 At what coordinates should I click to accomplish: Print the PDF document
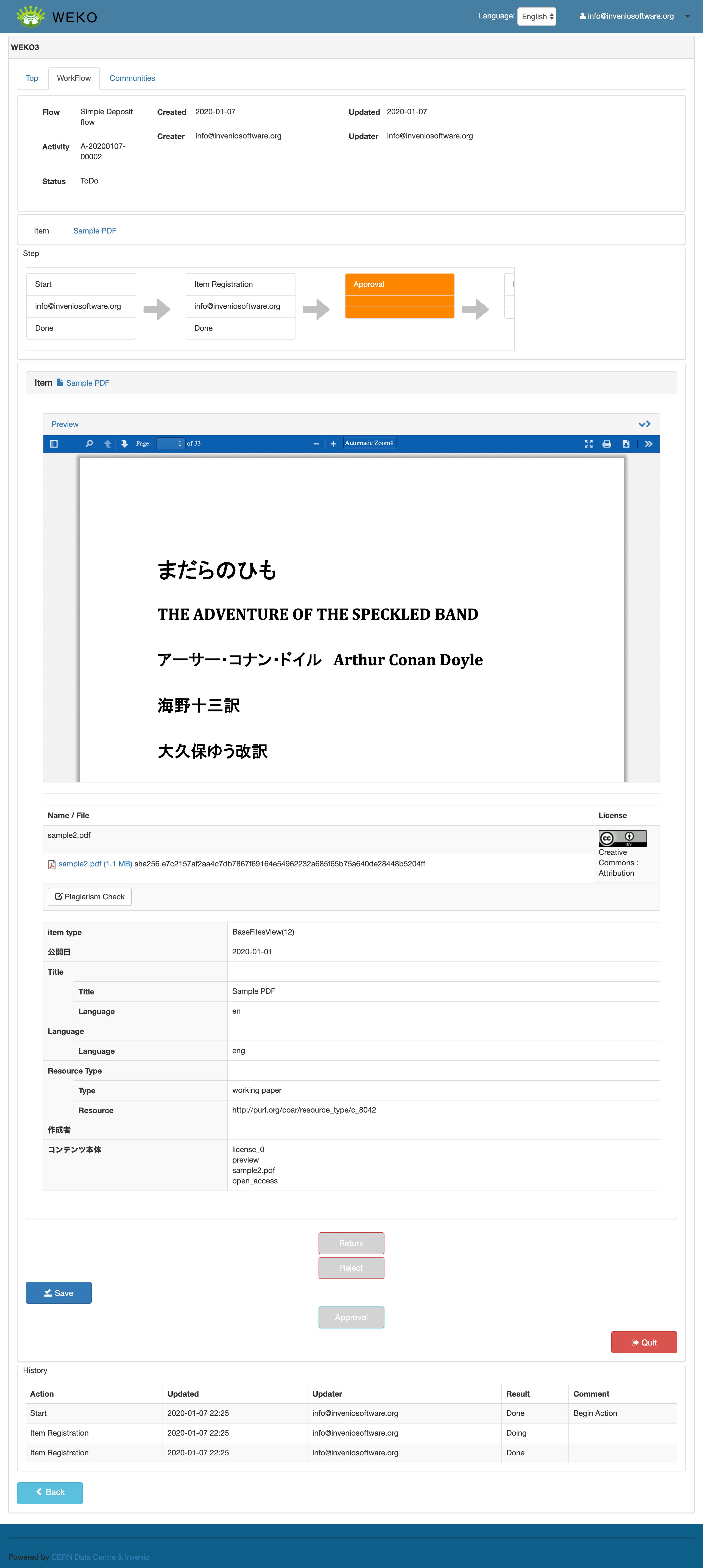(607, 444)
